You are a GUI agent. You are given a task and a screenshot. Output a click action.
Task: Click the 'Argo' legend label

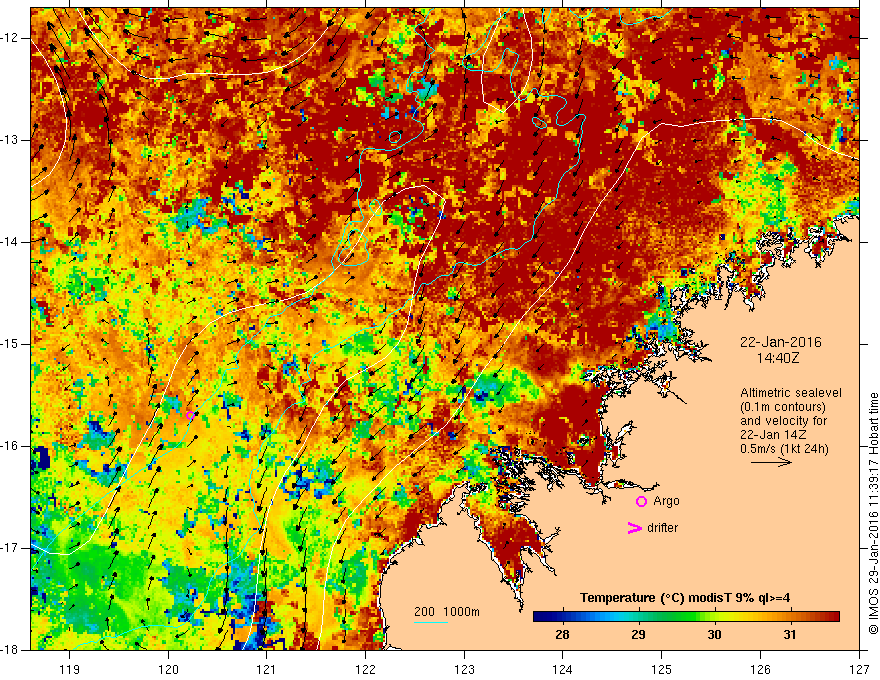tap(666, 501)
